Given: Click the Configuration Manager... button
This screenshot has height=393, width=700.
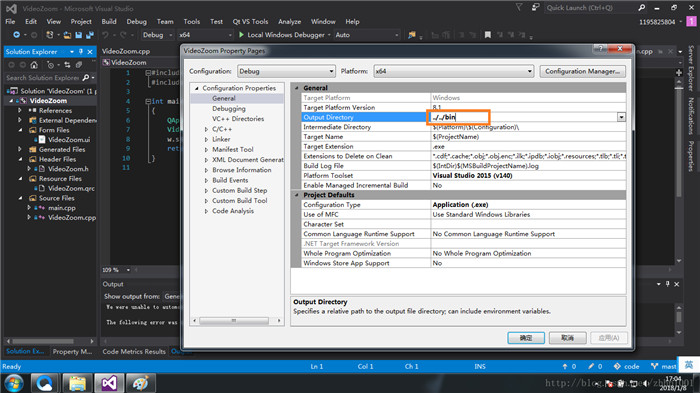Looking at the screenshot, I should pos(582,71).
